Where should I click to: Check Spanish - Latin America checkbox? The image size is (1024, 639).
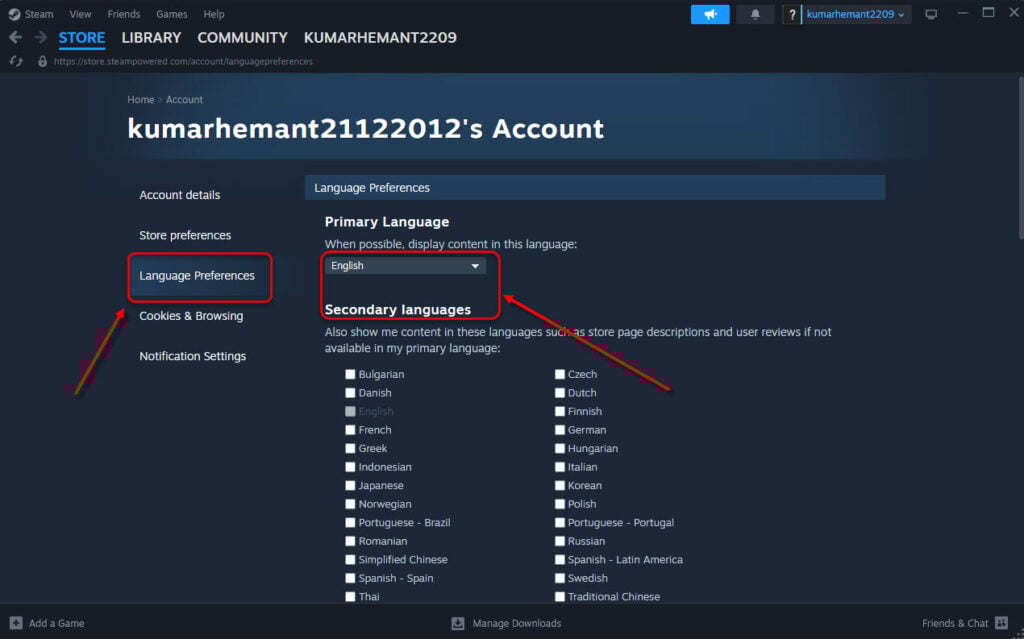point(560,559)
